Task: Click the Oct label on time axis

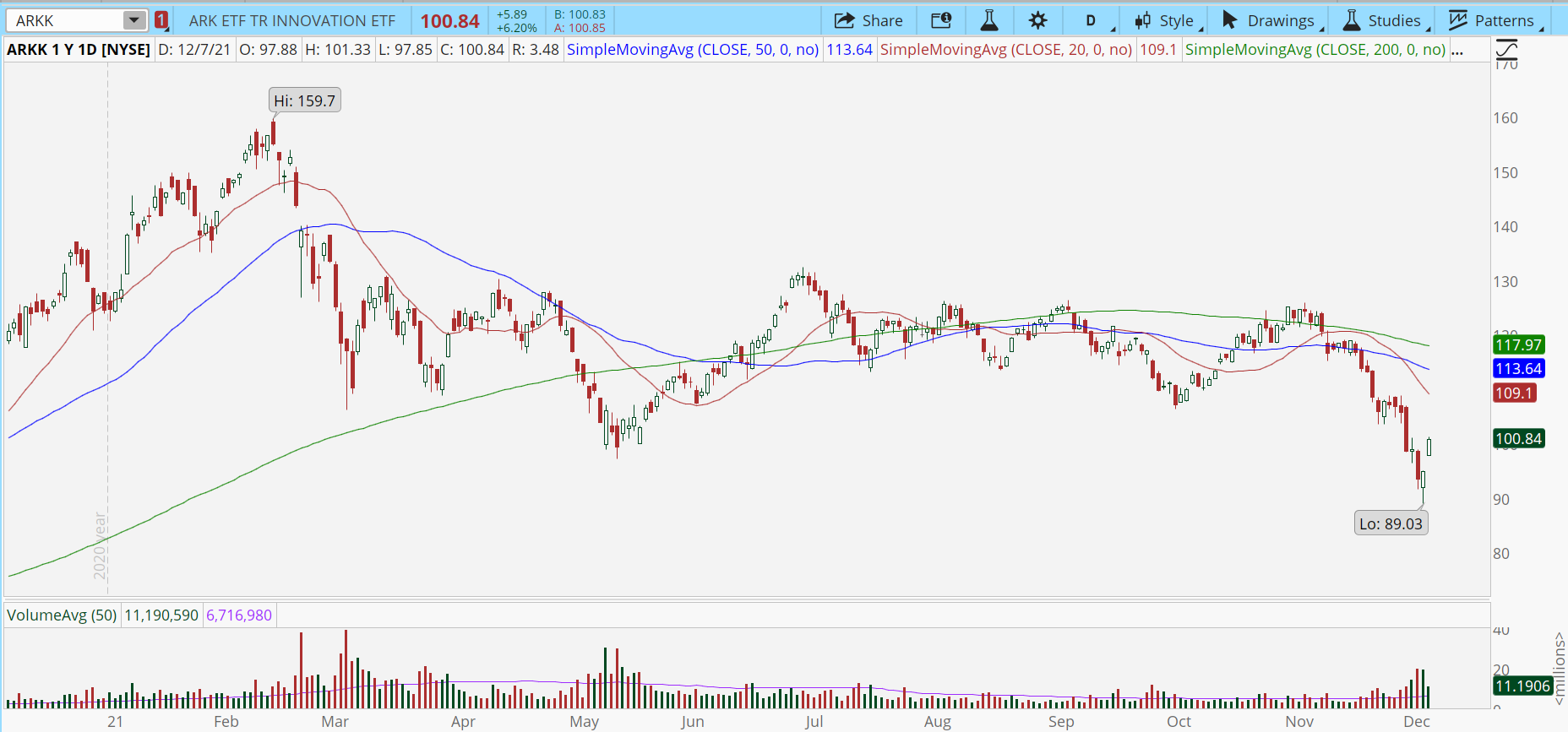Action: (x=1179, y=722)
